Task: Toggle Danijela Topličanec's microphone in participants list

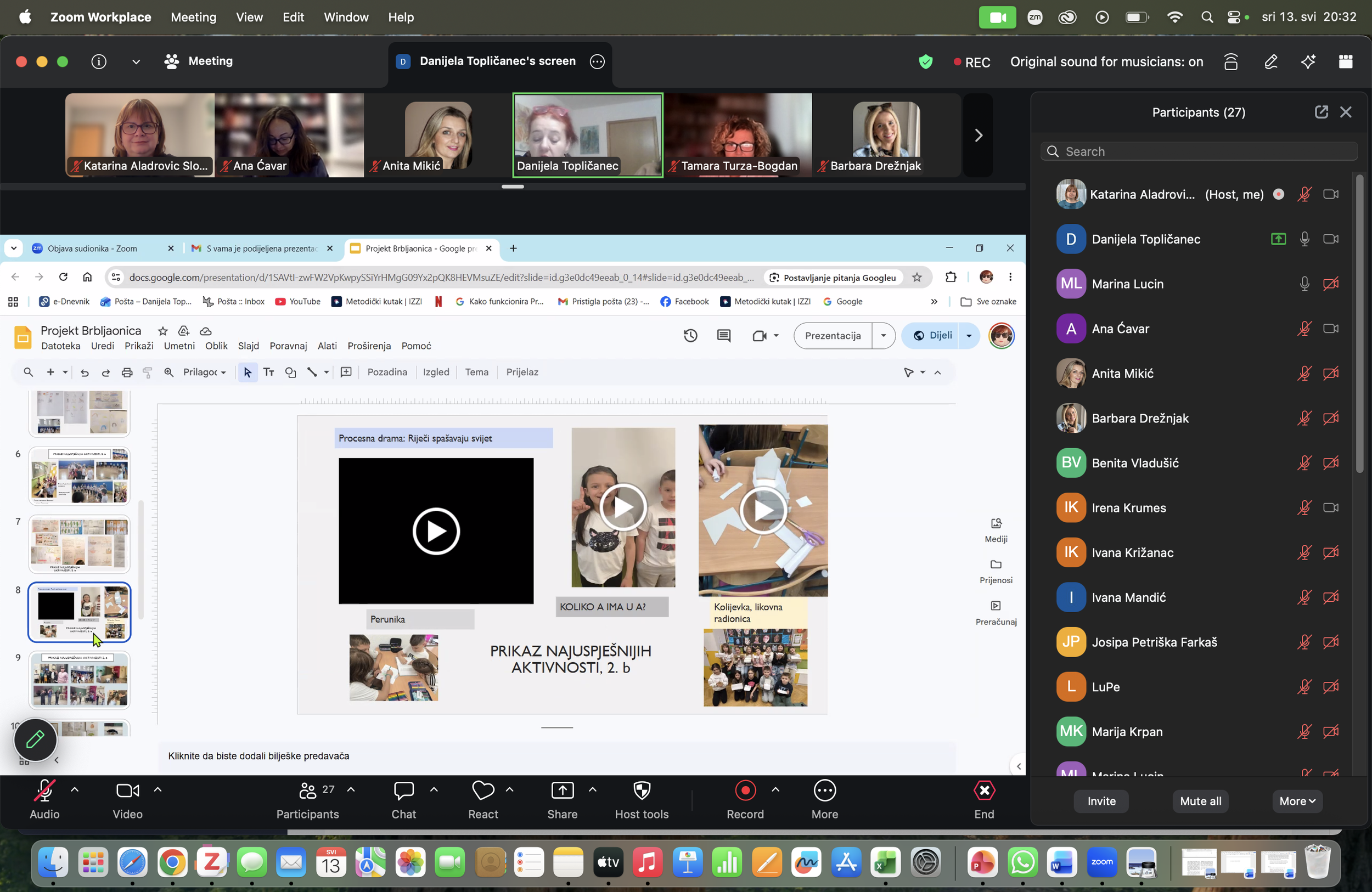Action: coord(1304,239)
